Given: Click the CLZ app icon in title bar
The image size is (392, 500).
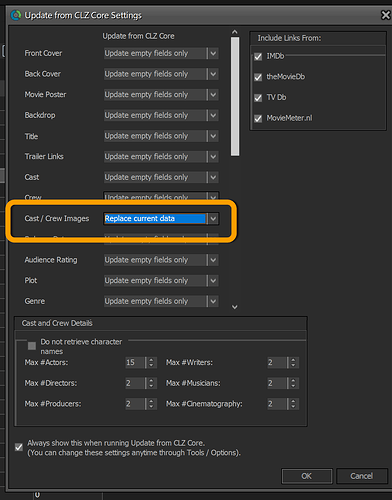Looking at the screenshot, I should click(x=16, y=15).
